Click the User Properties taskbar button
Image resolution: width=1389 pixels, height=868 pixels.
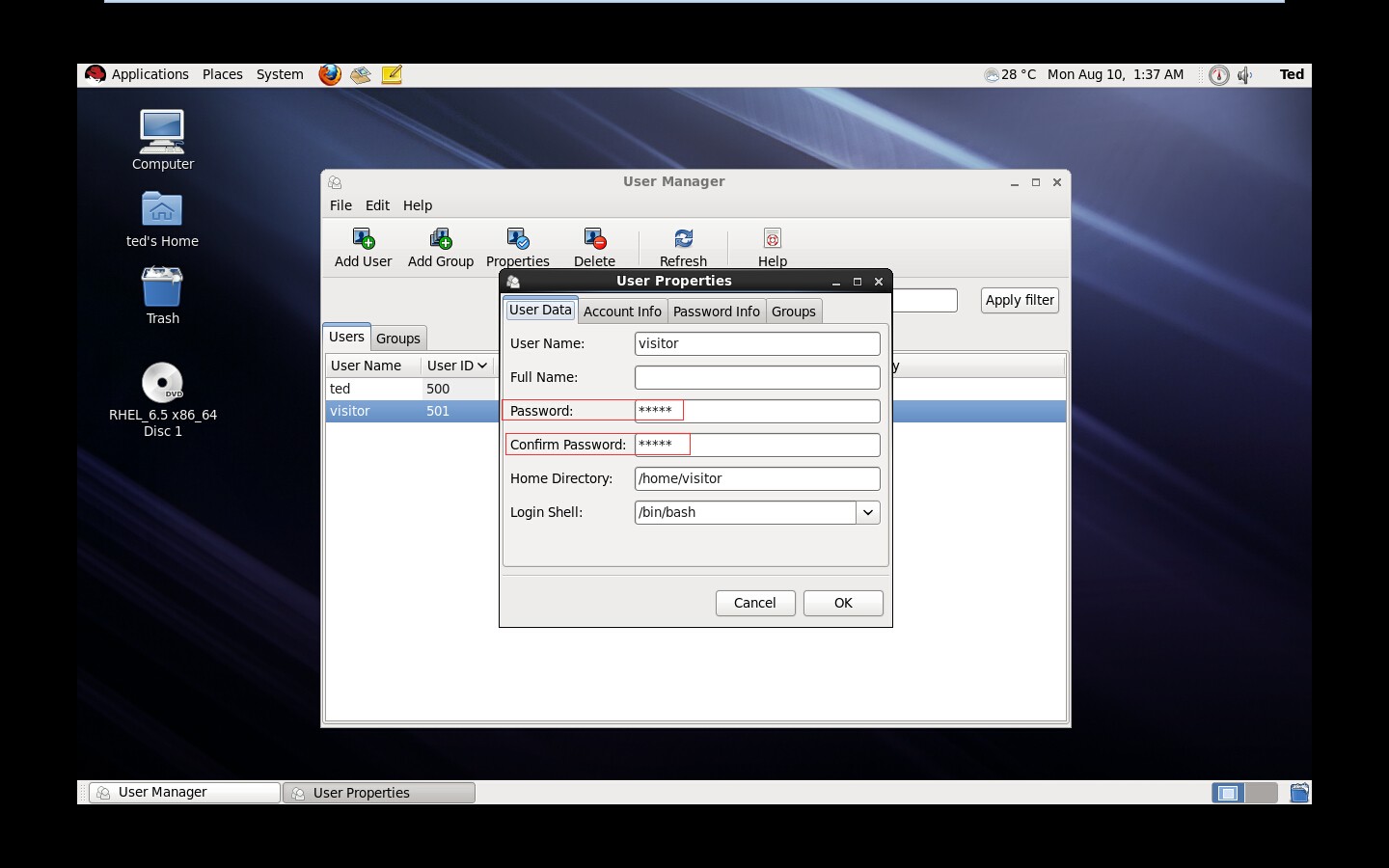(379, 793)
